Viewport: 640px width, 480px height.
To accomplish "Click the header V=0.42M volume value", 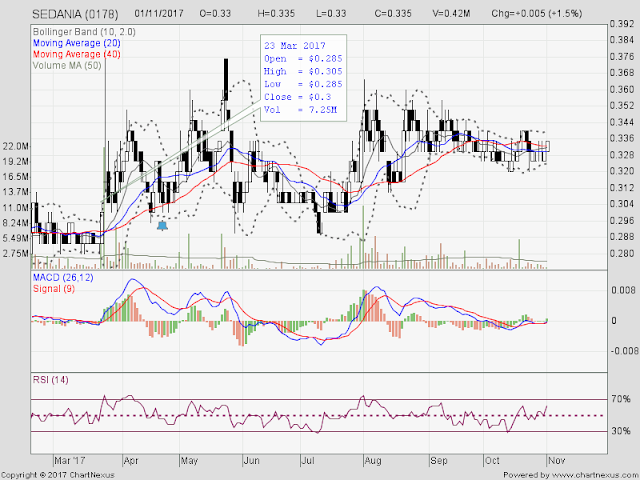I will (451, 13).
